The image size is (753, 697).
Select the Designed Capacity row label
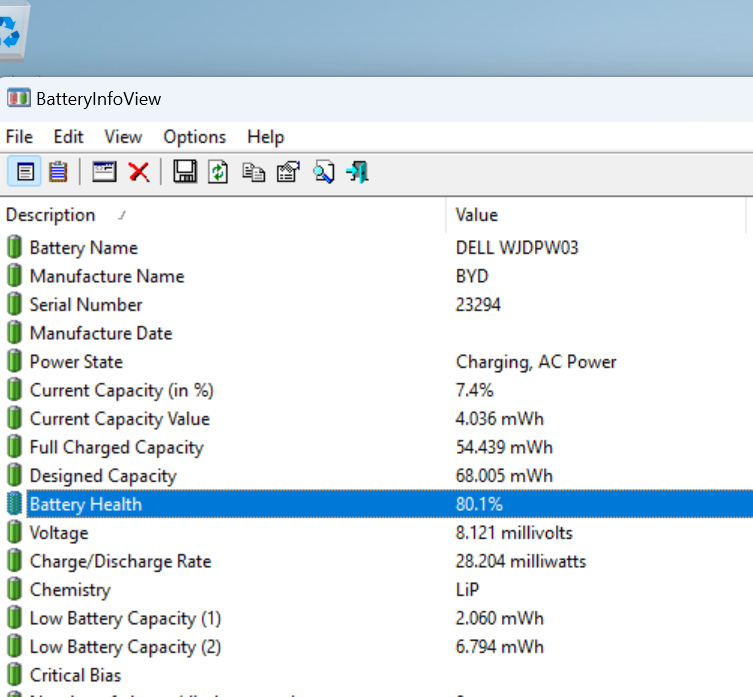103,476
